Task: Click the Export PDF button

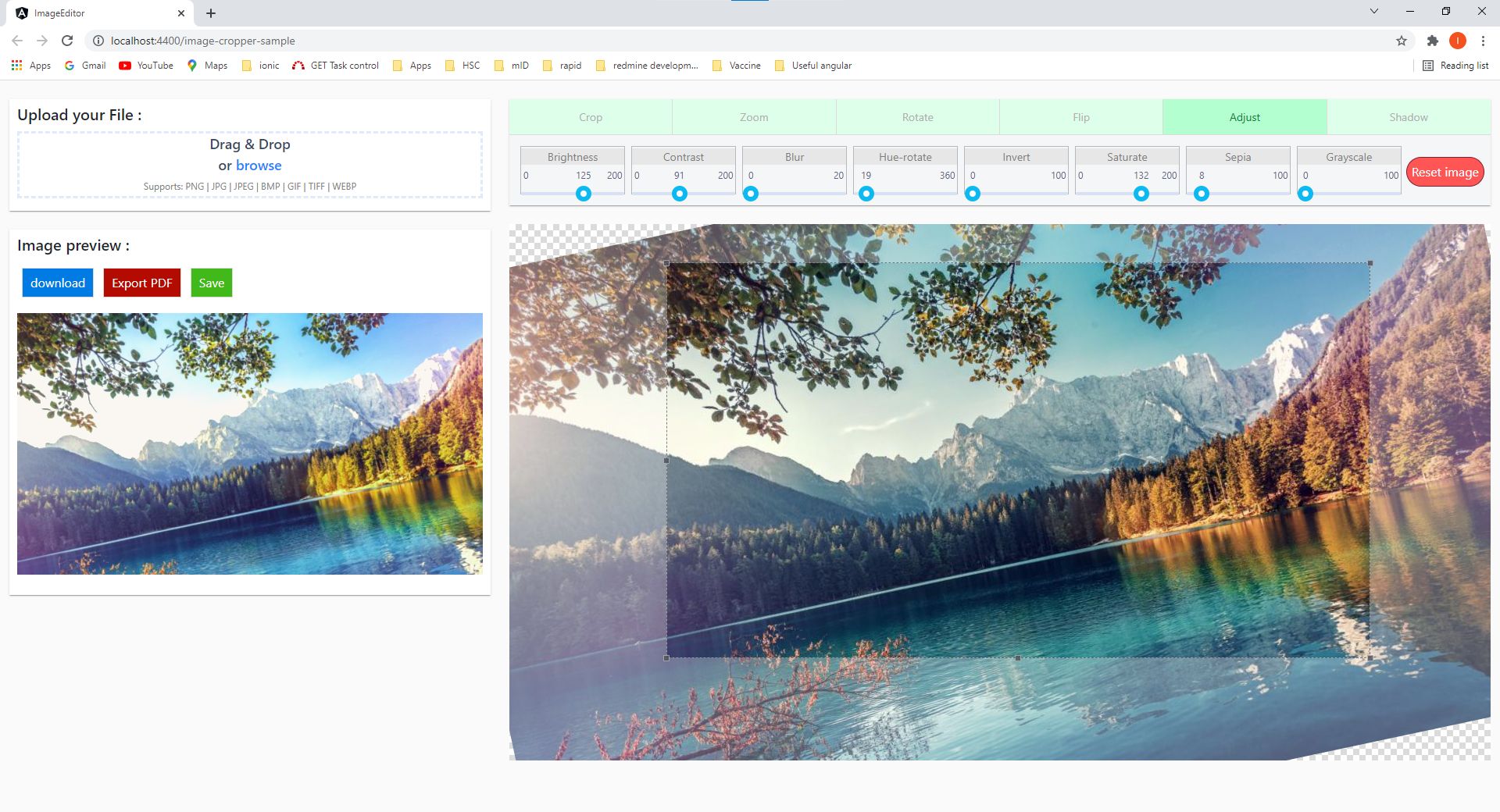Action: tap(141, 283)
